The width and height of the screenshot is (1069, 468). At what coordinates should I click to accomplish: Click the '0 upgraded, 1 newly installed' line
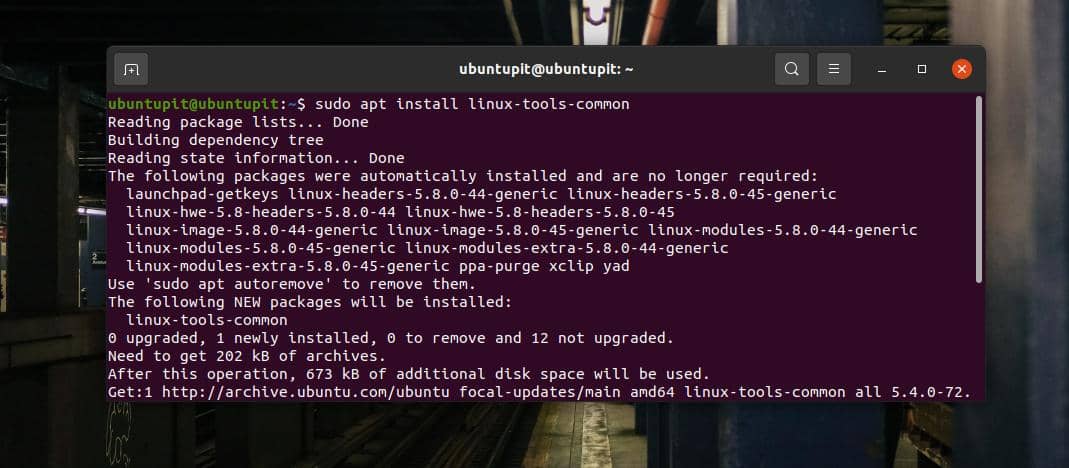point(390,338)
